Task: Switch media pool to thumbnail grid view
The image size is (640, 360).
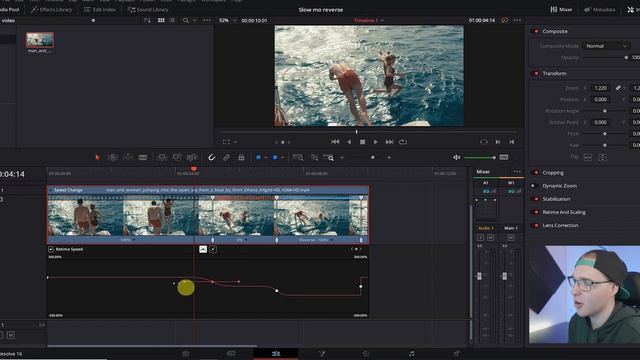Action: coord(161,20)
